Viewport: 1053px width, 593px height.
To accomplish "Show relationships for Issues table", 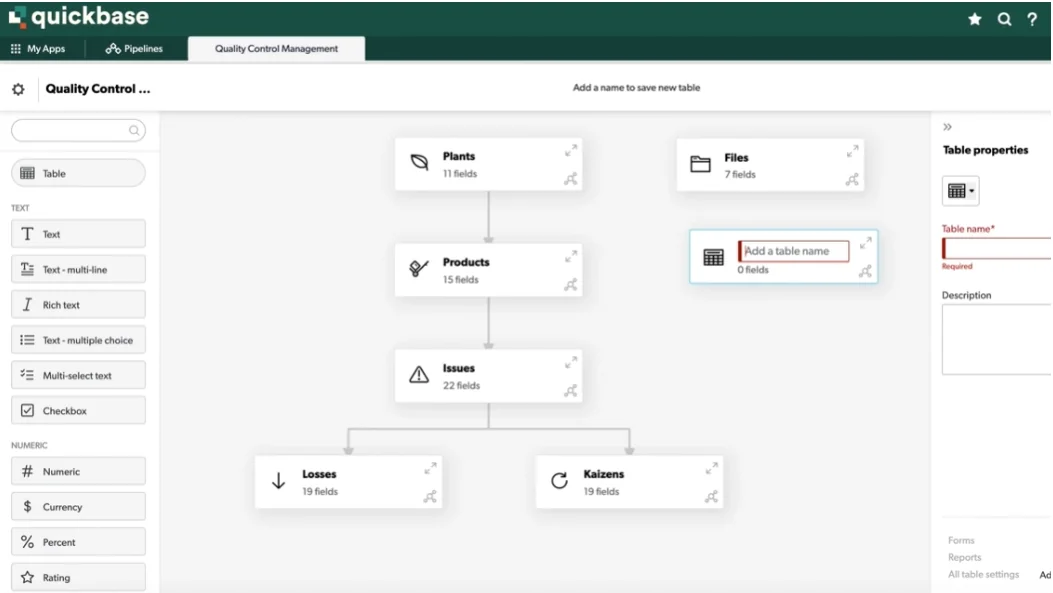I will [x=570, y=390].
